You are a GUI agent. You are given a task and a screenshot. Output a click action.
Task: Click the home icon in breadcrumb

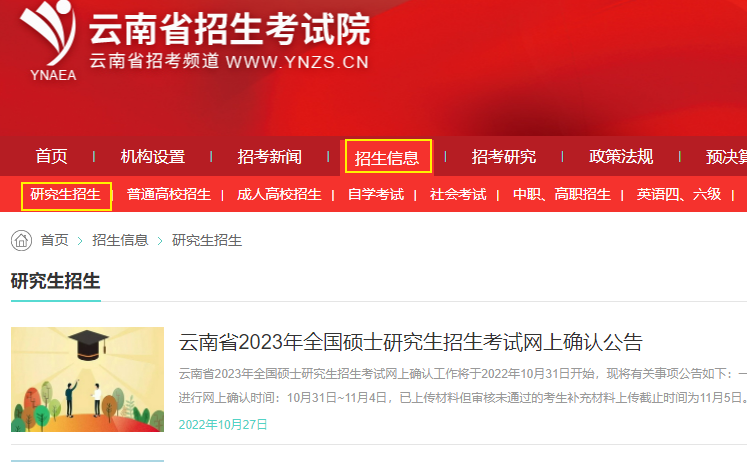coord(21,241)
